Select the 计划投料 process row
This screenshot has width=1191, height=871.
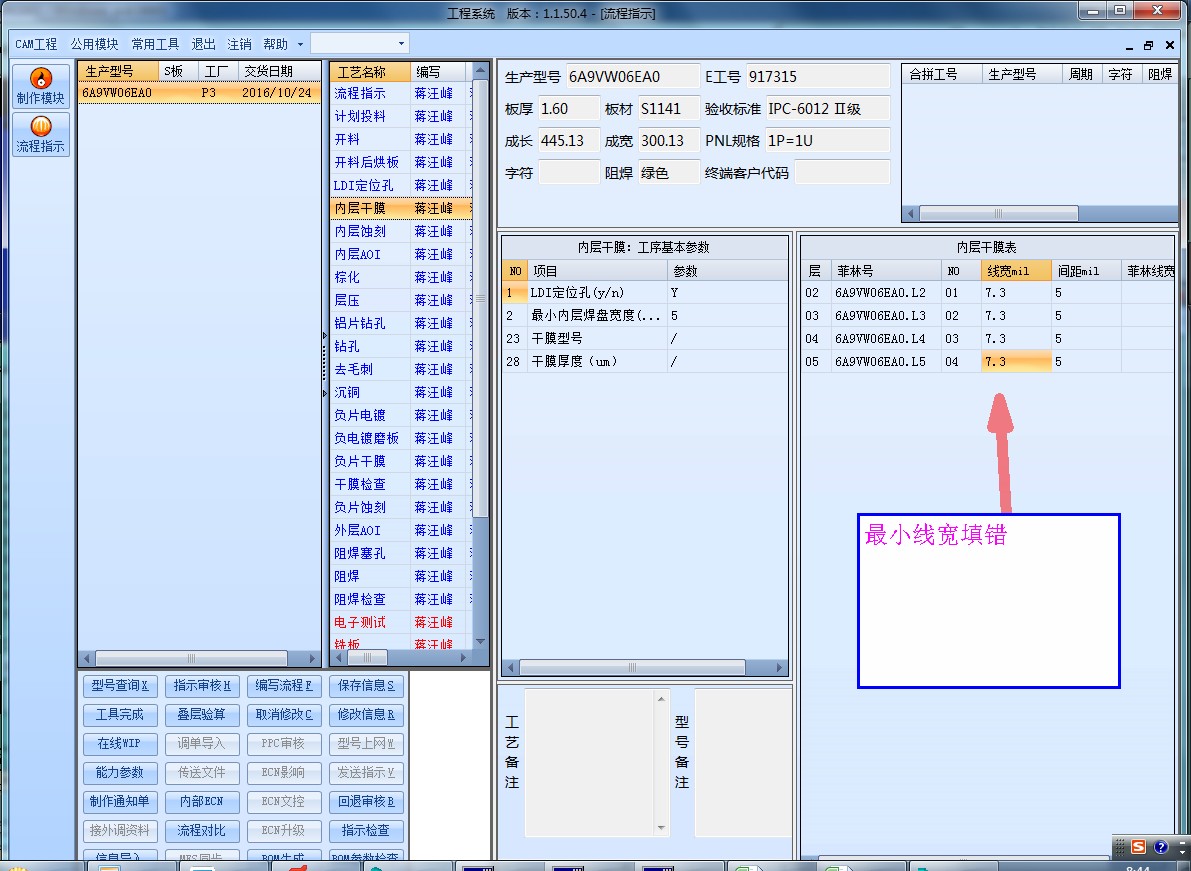pos(401,116)
